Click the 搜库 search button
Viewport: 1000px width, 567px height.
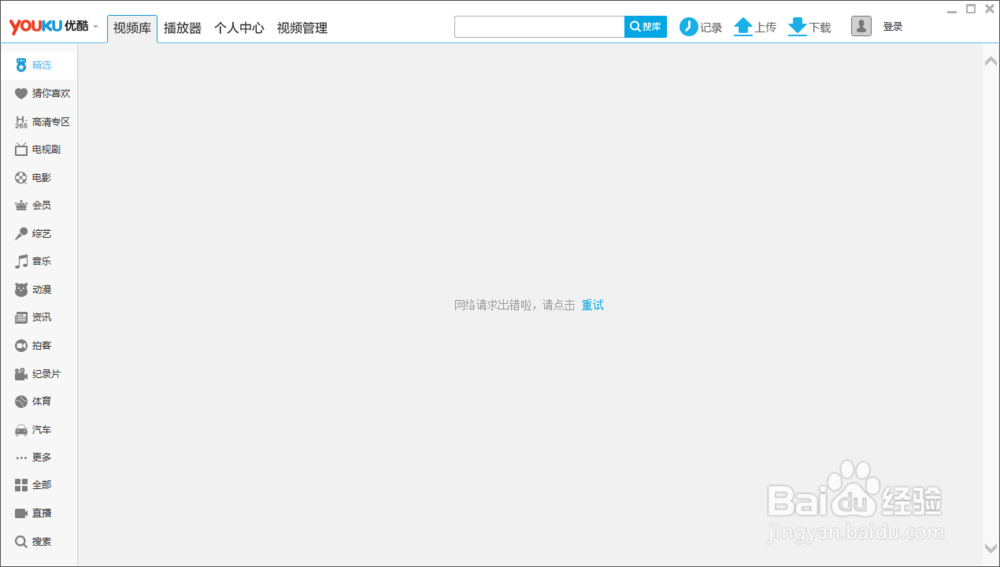click(x=645, y=27)
